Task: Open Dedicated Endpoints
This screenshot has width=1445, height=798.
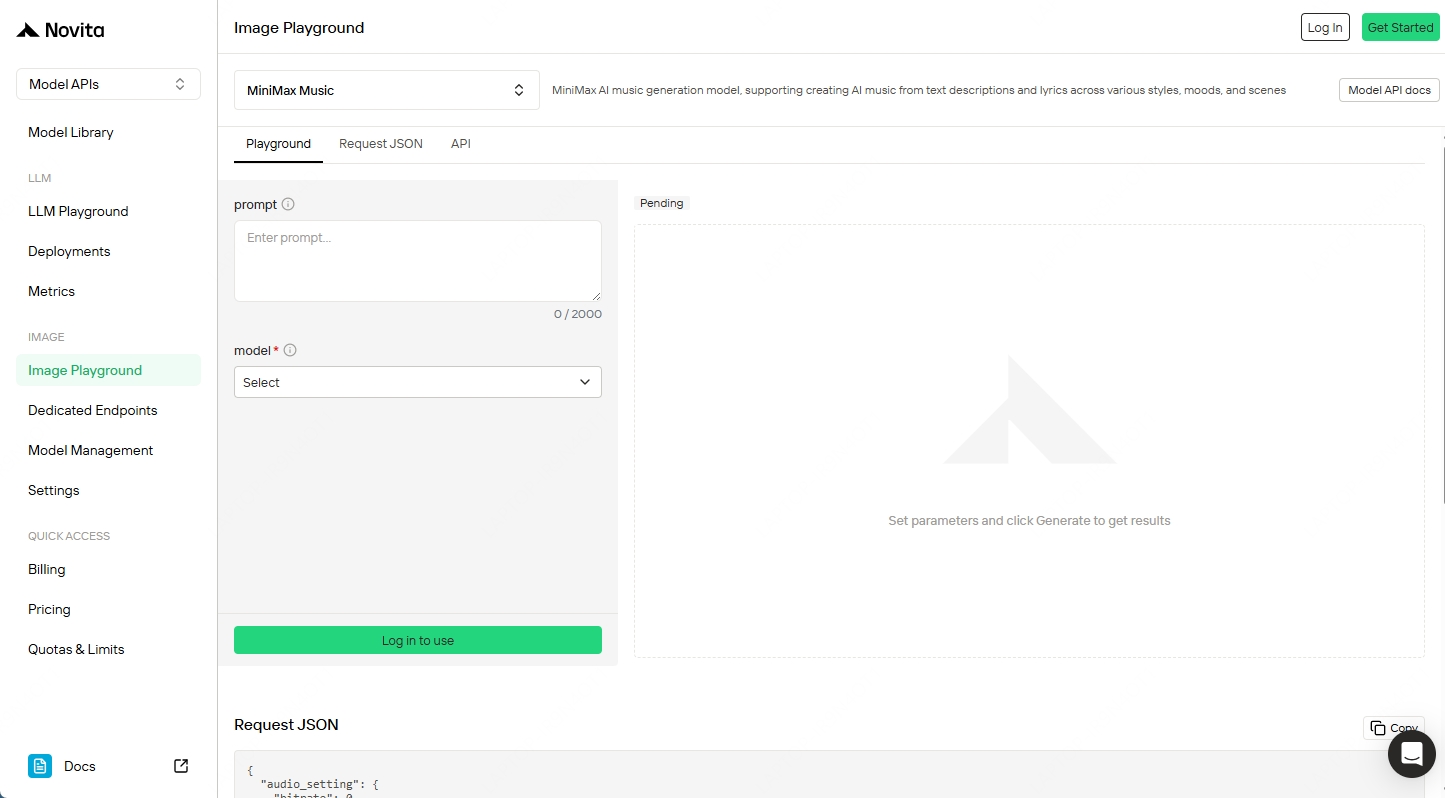Action: (x=93, y=410)
